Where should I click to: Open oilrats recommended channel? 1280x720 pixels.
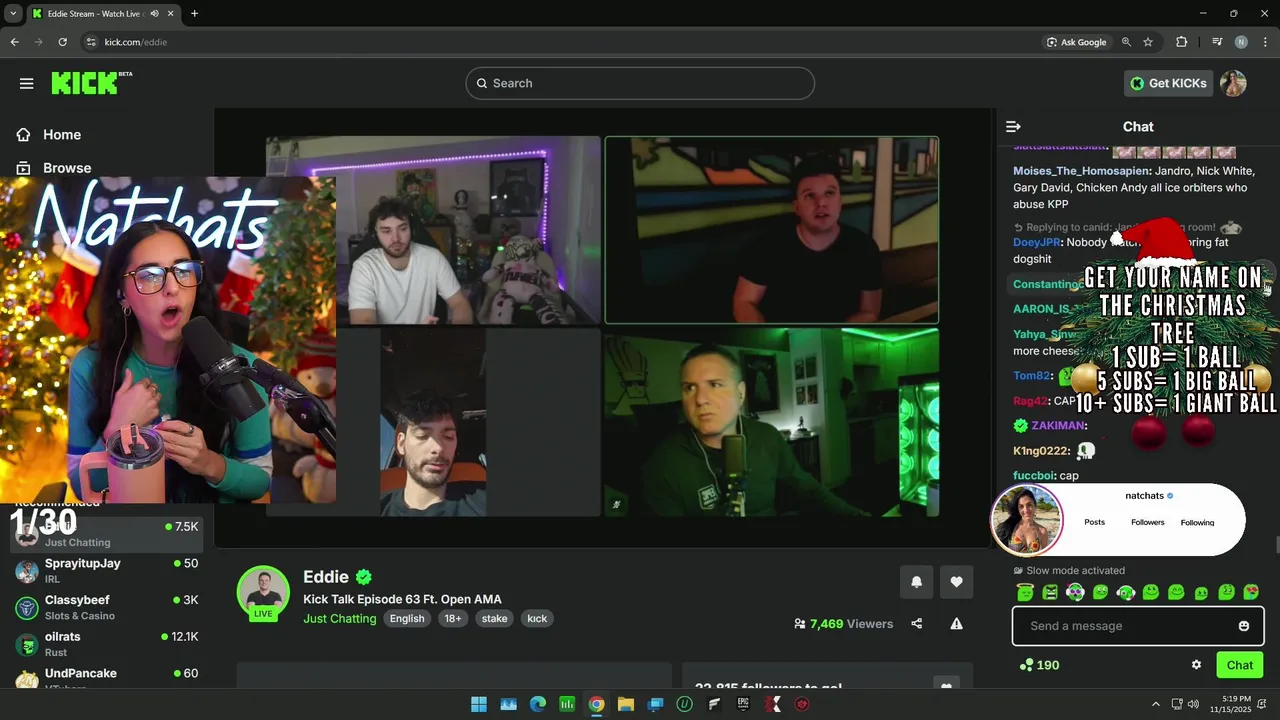click(107, 644)
